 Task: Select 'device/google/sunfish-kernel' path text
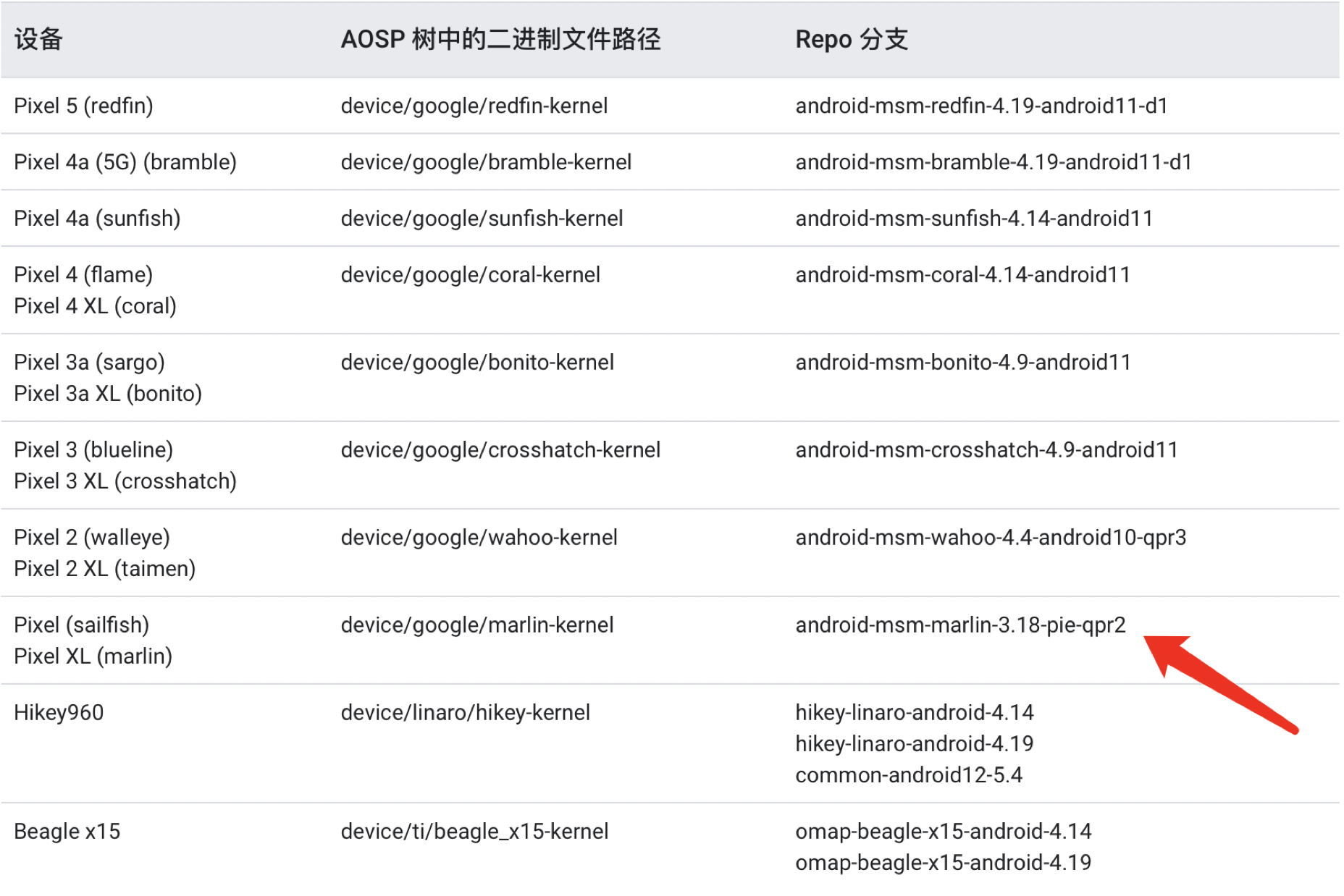(482, 219)
